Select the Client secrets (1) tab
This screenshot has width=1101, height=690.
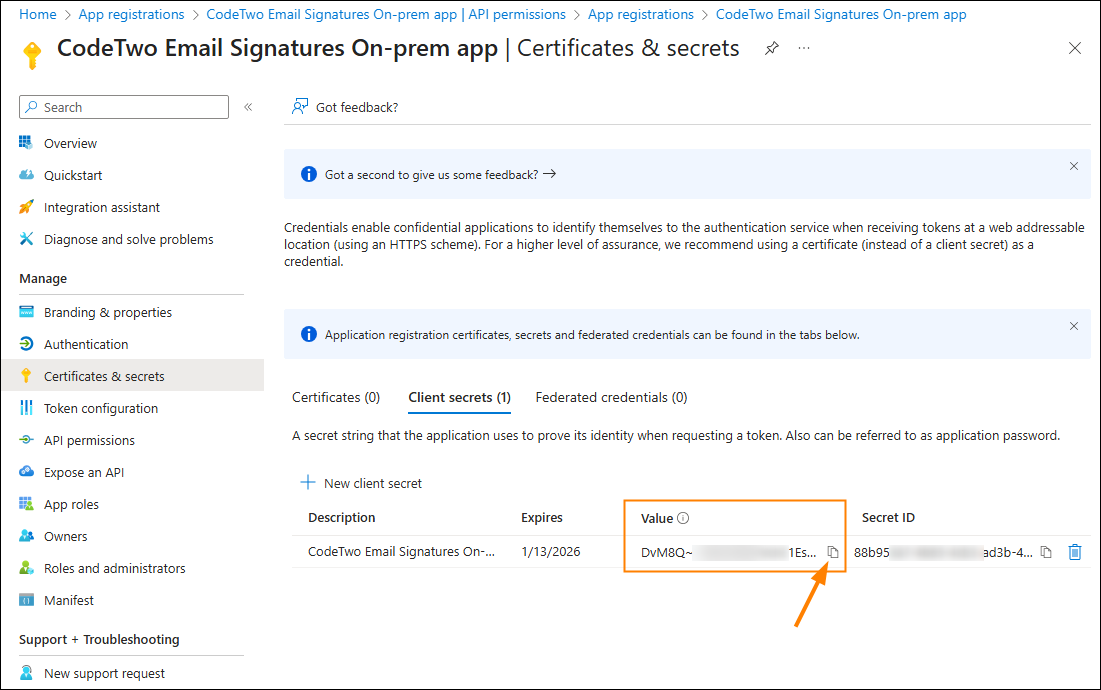click(x=459, y=397)
